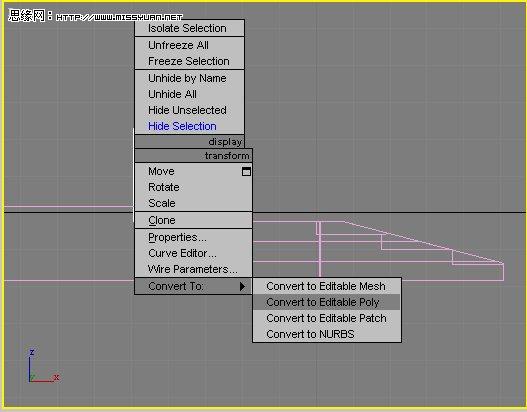Screen dimensions: 527x412
Task: Click the Convert To submenu arrow
Action: tap(242, 286)
